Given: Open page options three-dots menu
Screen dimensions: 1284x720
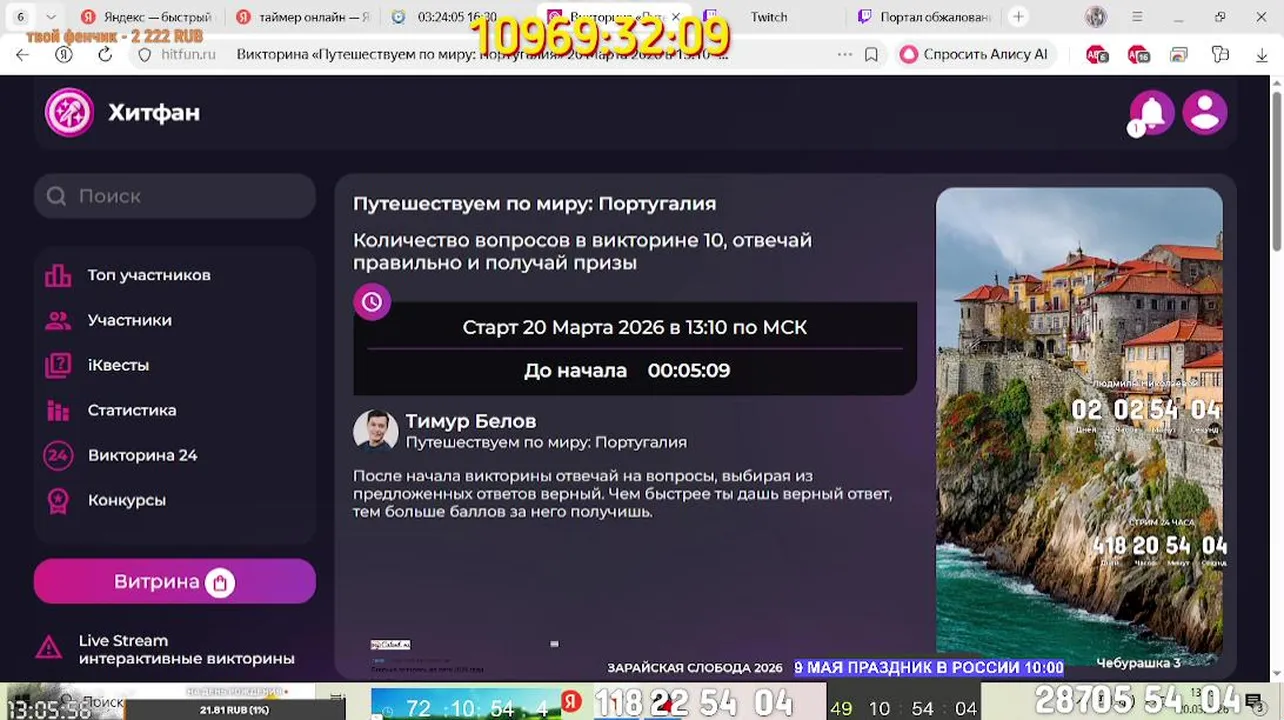Looking at the screenshot, I should pos(845,54).
